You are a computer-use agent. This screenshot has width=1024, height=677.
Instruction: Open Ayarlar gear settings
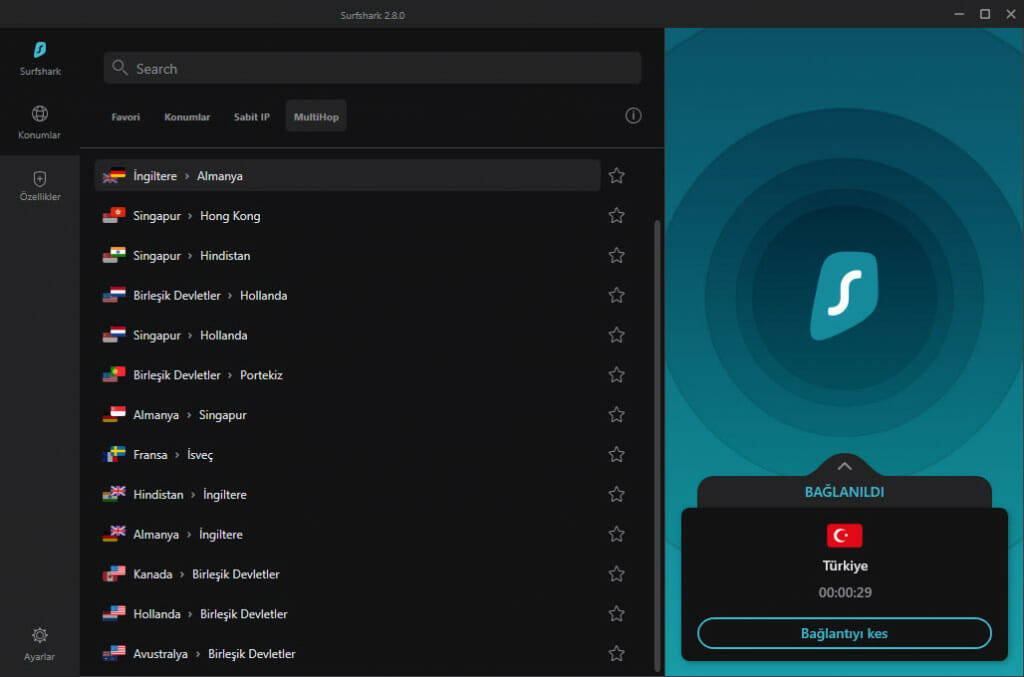[39, 644]
